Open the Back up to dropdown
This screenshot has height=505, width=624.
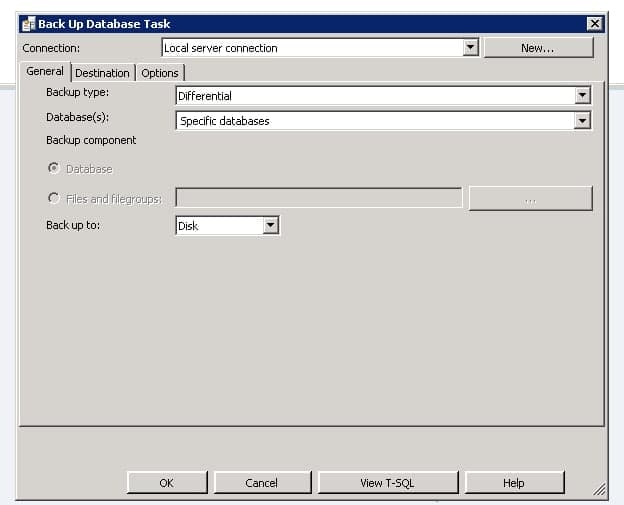270,226
